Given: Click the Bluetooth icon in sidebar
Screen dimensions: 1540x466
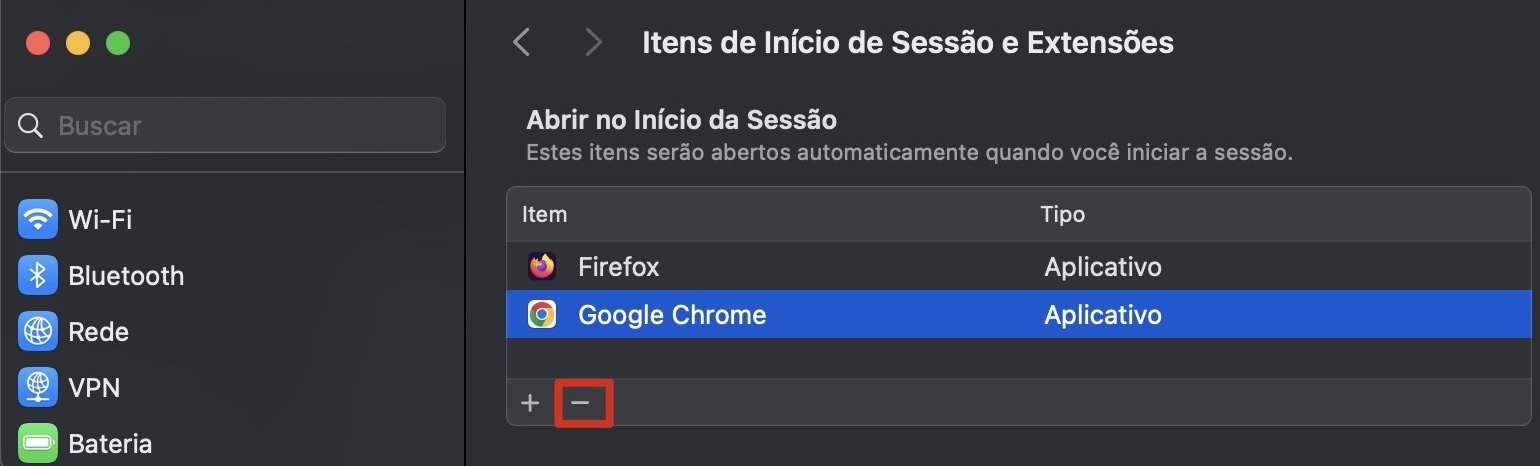Looking at the screenshot, I should pos(38,275).
